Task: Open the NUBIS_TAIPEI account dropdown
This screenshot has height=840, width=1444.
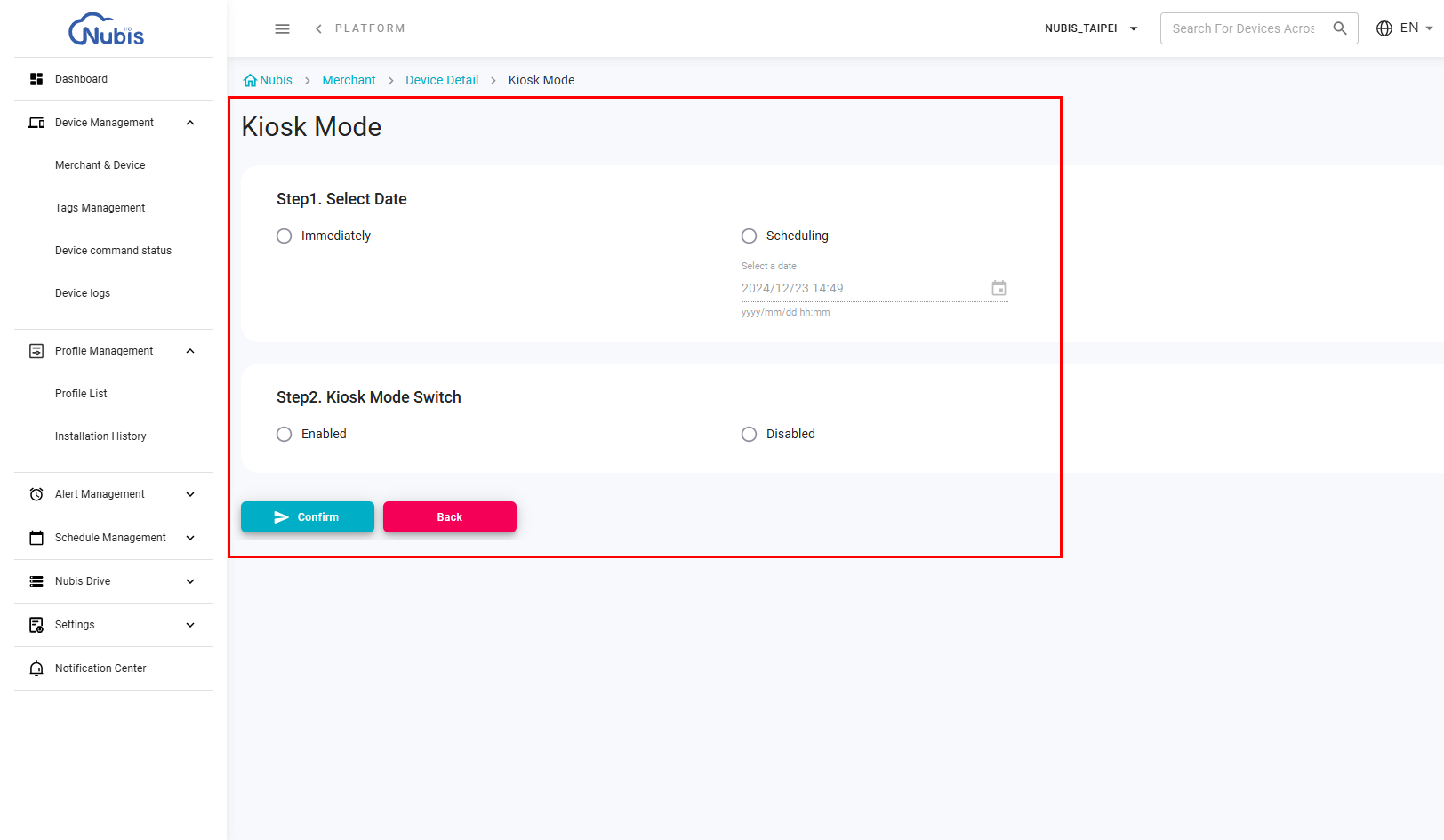Action: click(1092, 28)
